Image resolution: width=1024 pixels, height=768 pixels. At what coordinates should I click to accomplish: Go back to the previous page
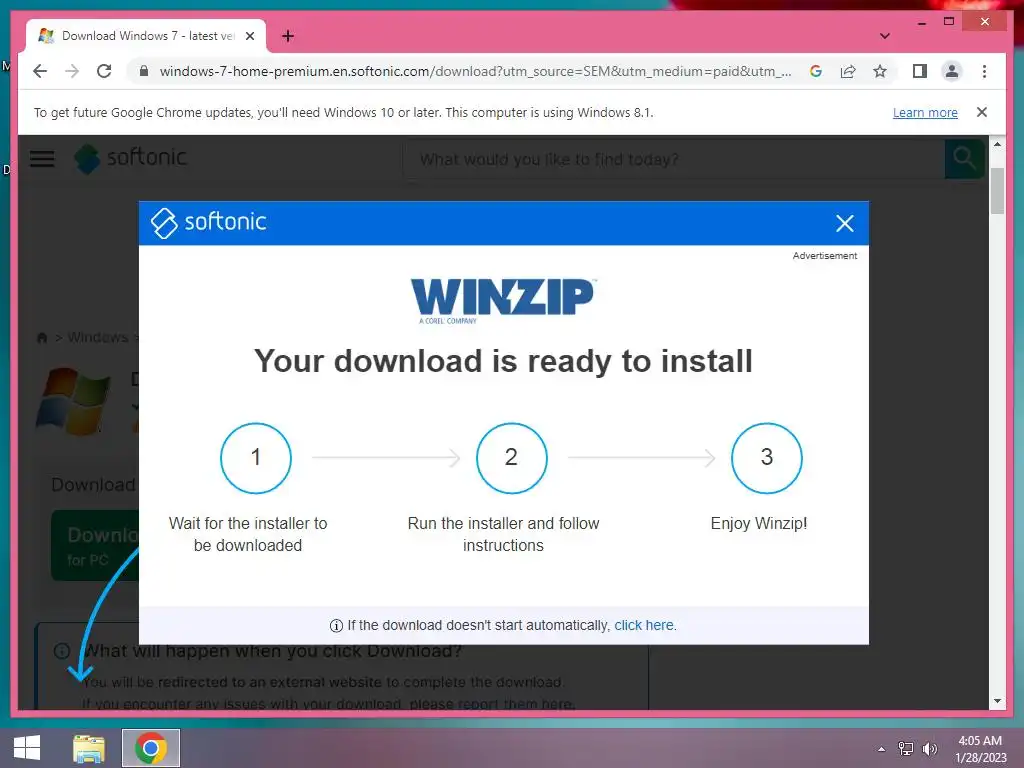[40, 71]
